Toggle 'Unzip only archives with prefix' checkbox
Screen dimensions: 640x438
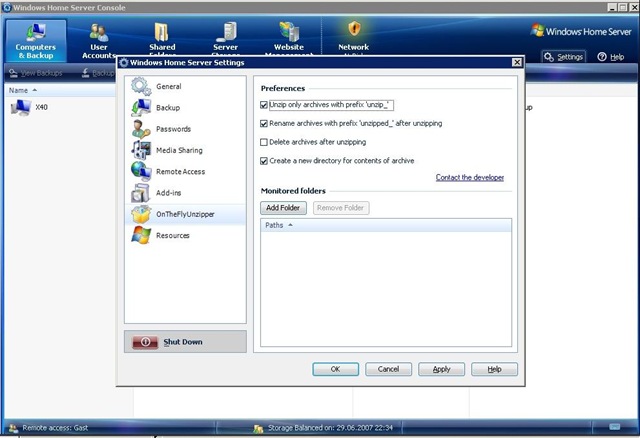click(x=264, y=105)
